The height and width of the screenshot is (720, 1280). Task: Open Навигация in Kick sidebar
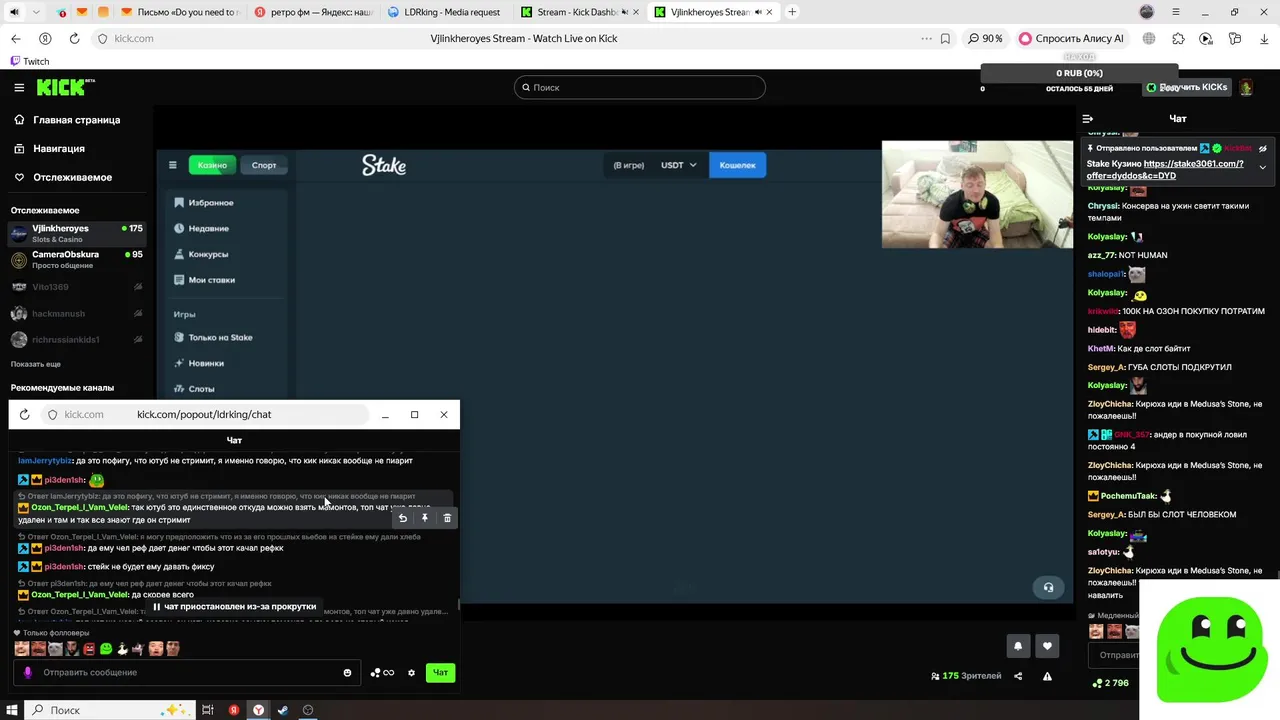[x=50, y=149]
